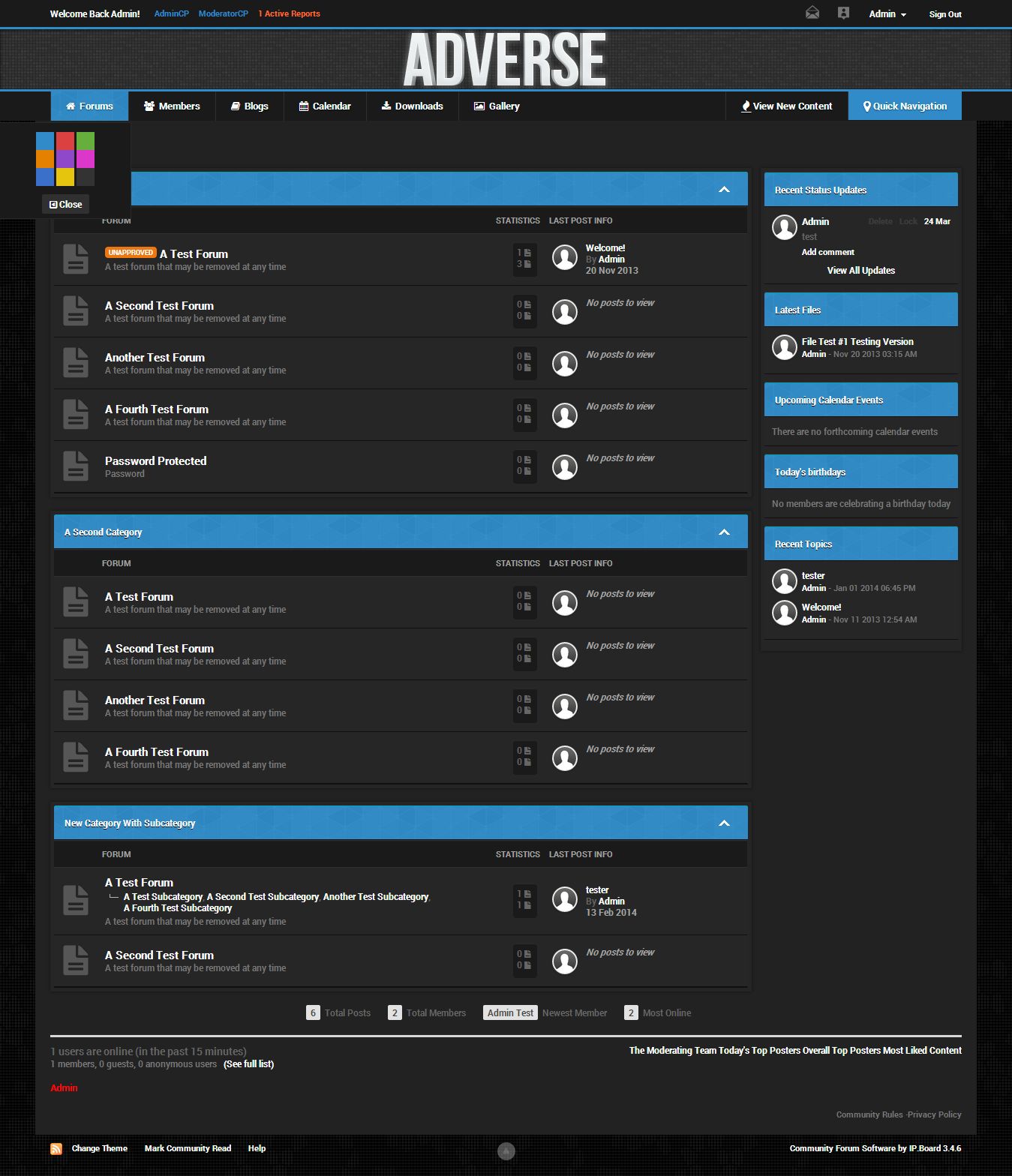1012x1176 pixels.
Task: Click avatar beside Welcome! in Recent Topics
Action: coord(785,613)
